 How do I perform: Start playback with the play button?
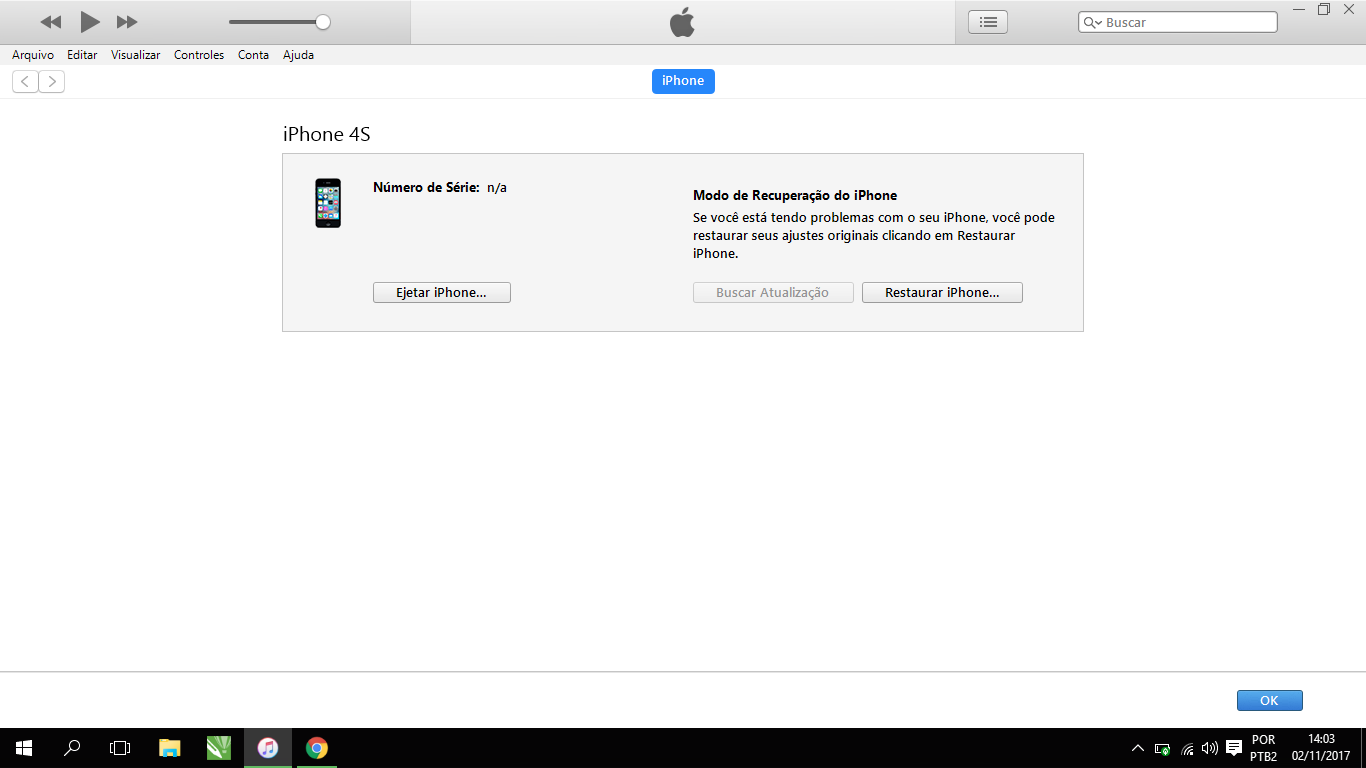tap(90, 21)
